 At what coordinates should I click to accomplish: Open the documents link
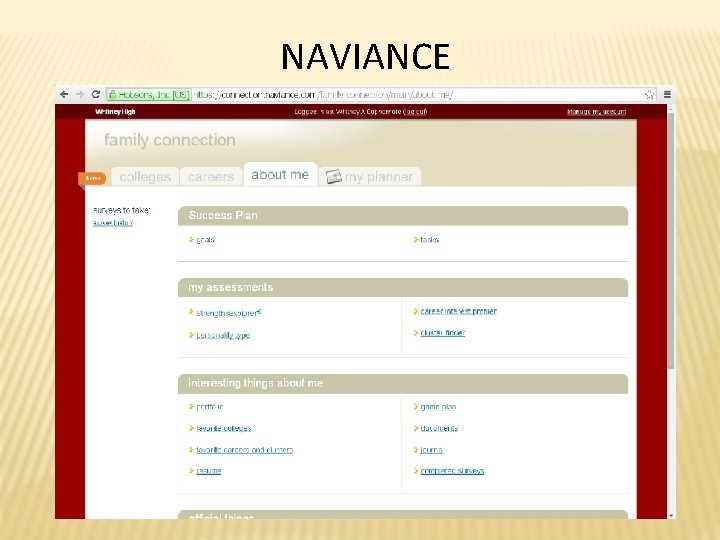click(439, 428)
